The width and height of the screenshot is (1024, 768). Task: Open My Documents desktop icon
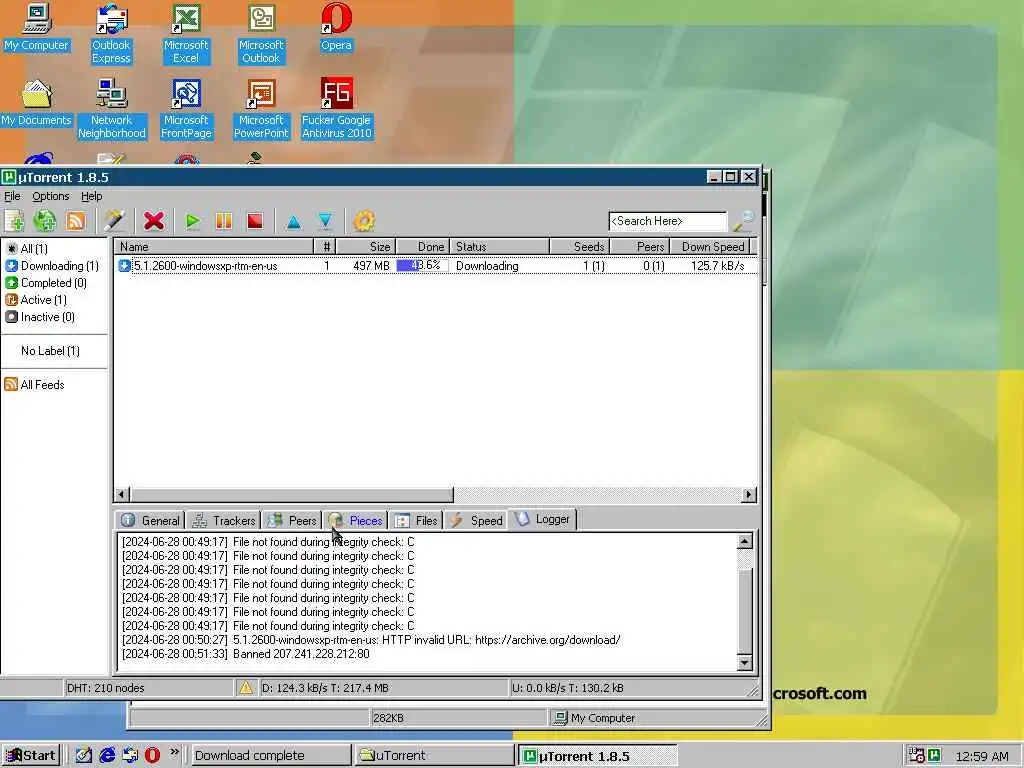(x=36, y=103)
